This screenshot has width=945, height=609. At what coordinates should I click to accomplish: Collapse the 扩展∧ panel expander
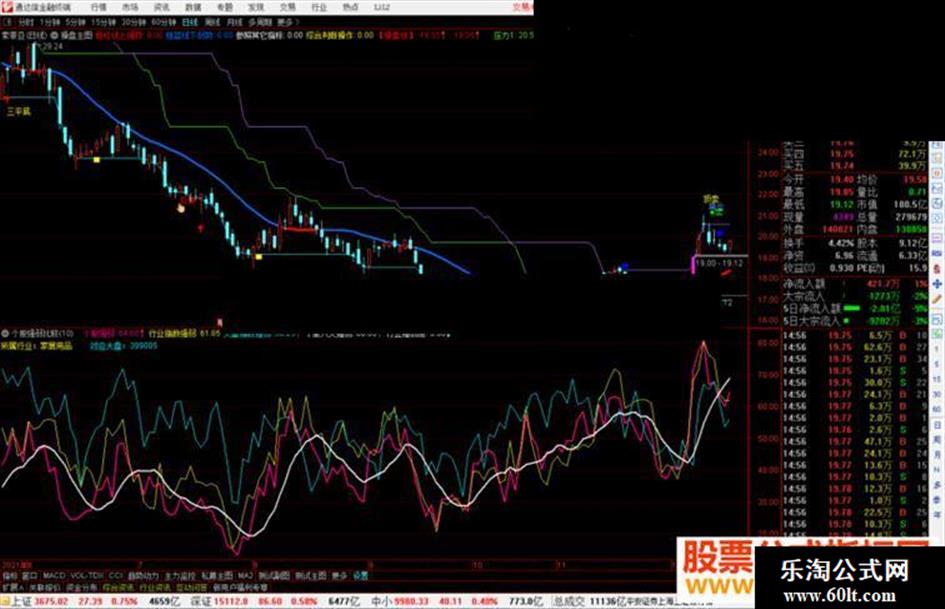[13, 587]
